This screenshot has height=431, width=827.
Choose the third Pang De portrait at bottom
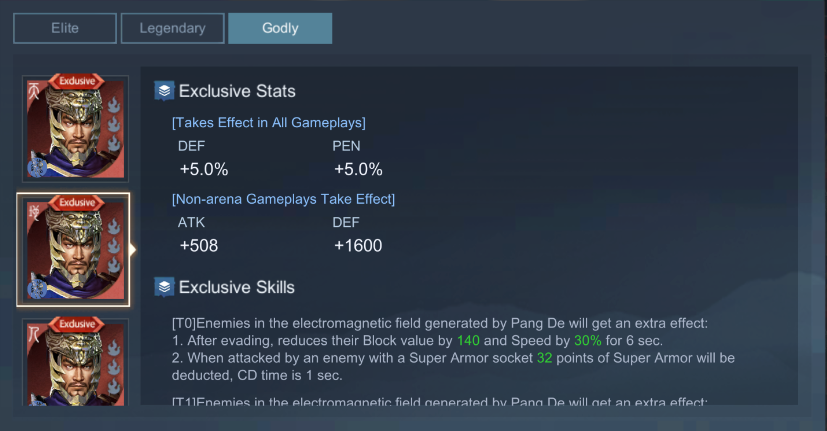click(x=75, y=362)
